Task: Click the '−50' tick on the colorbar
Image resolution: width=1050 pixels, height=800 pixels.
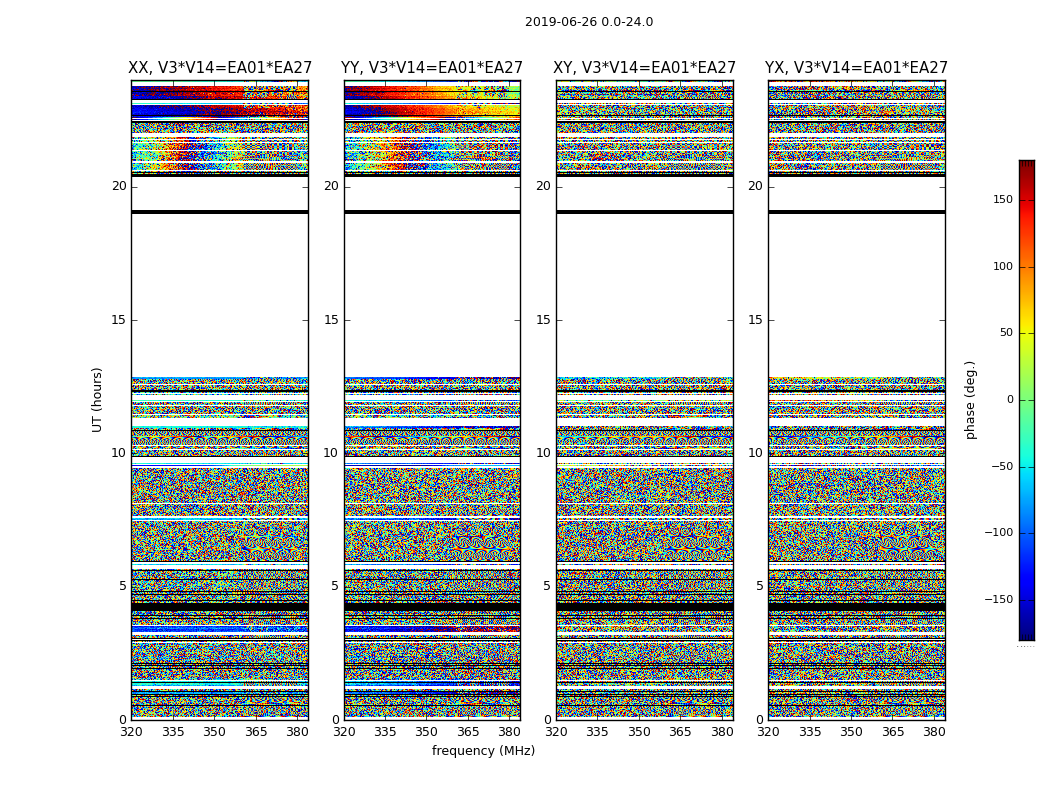Action: [1002, 467]
